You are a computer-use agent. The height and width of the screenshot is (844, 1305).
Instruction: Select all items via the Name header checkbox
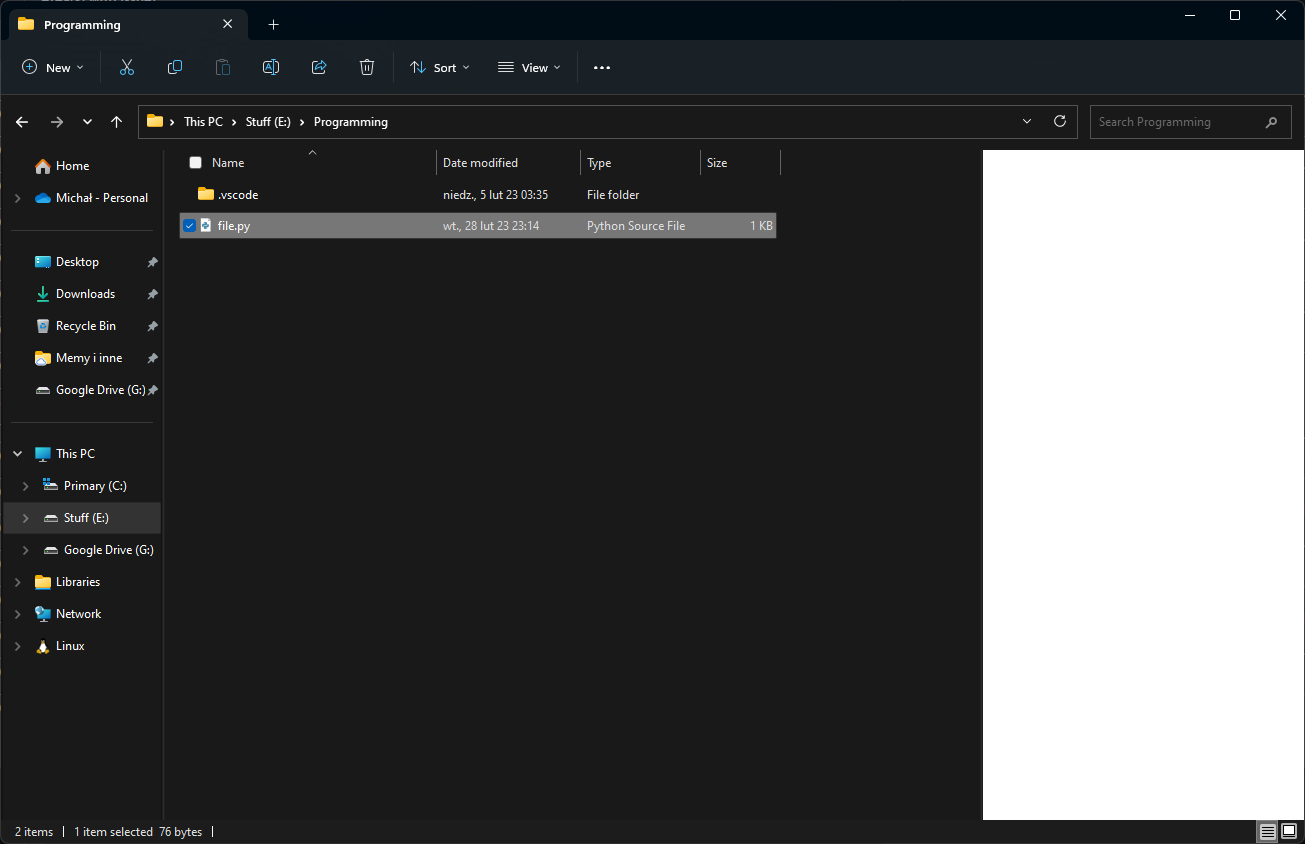click(195, 162)
